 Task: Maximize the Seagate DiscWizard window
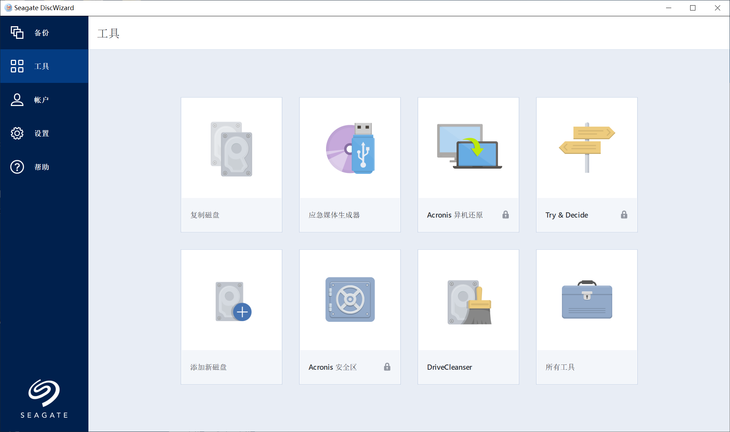[x=693, y=8]
